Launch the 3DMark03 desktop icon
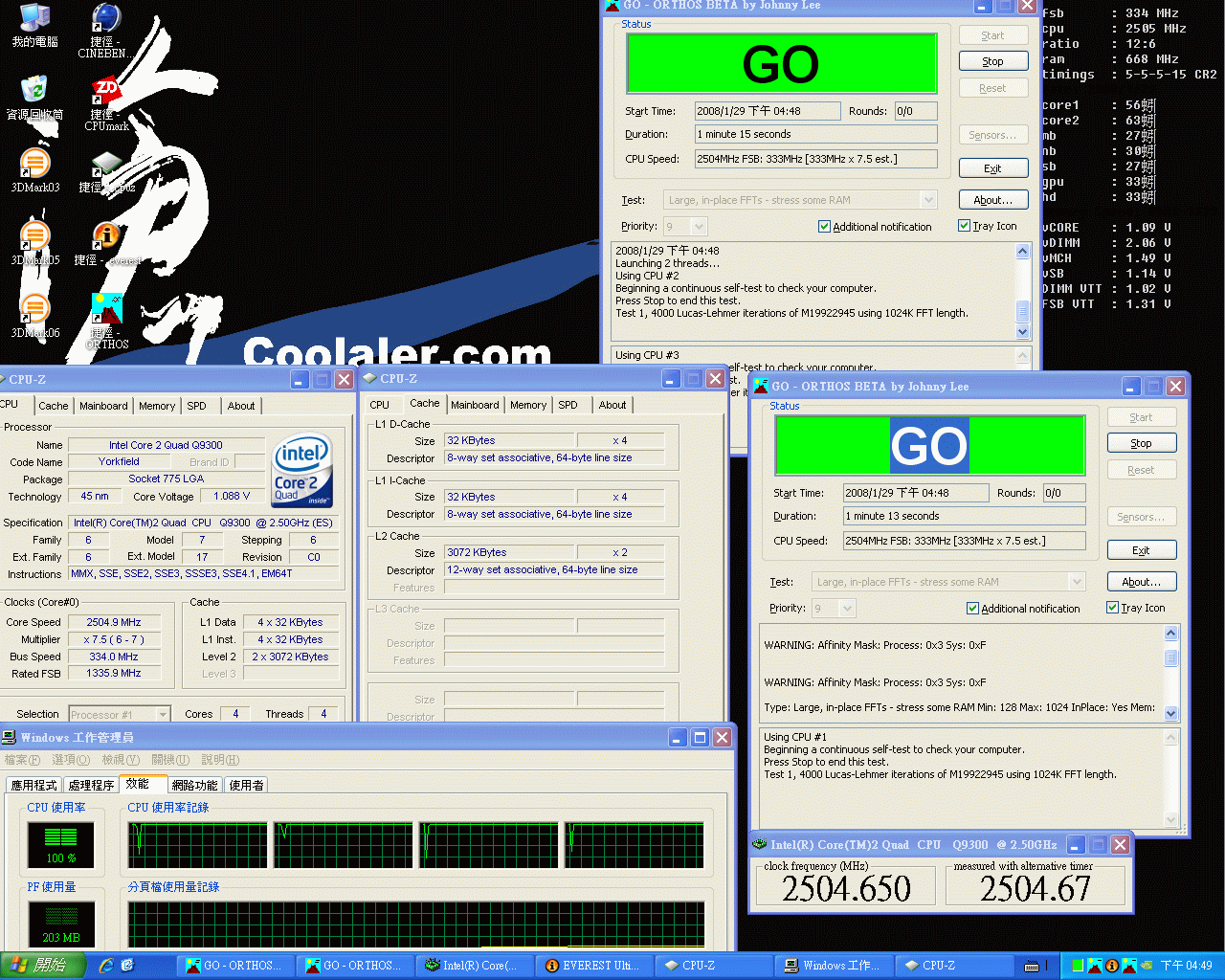The width and height of the screenshot is (1225, 980). tap(34, 170)
